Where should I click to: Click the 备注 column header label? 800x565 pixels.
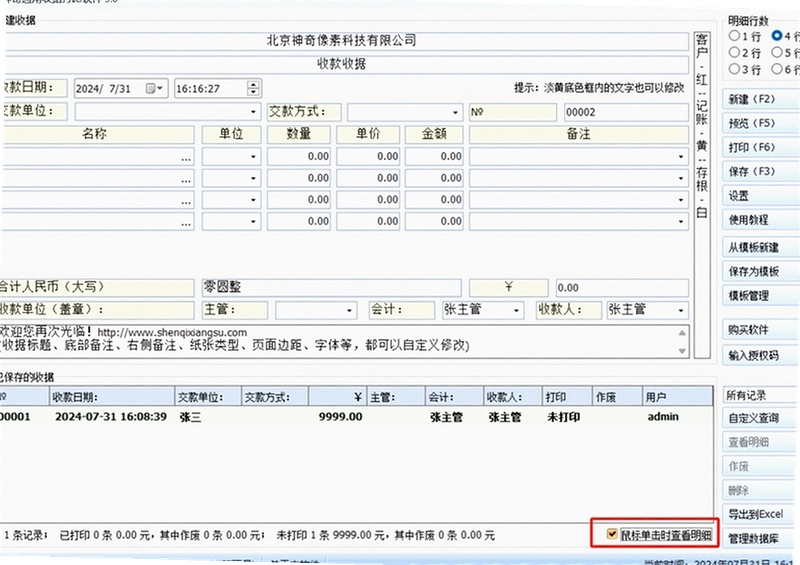pos(579,134)
